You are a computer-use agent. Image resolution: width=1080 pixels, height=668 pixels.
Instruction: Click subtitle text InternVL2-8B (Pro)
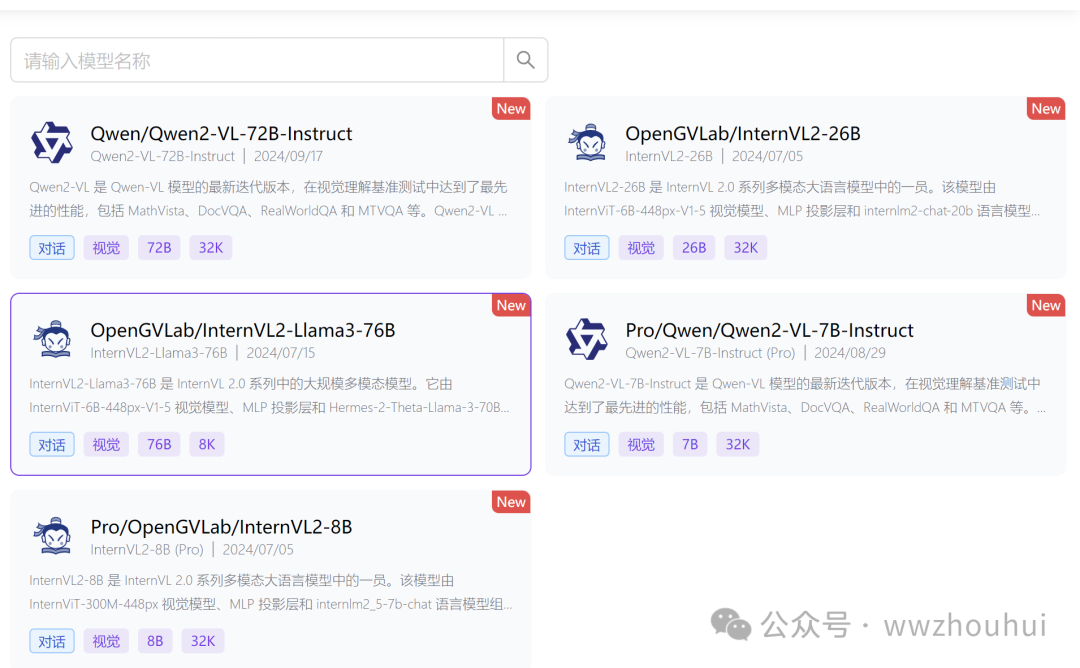click(147, 550)
